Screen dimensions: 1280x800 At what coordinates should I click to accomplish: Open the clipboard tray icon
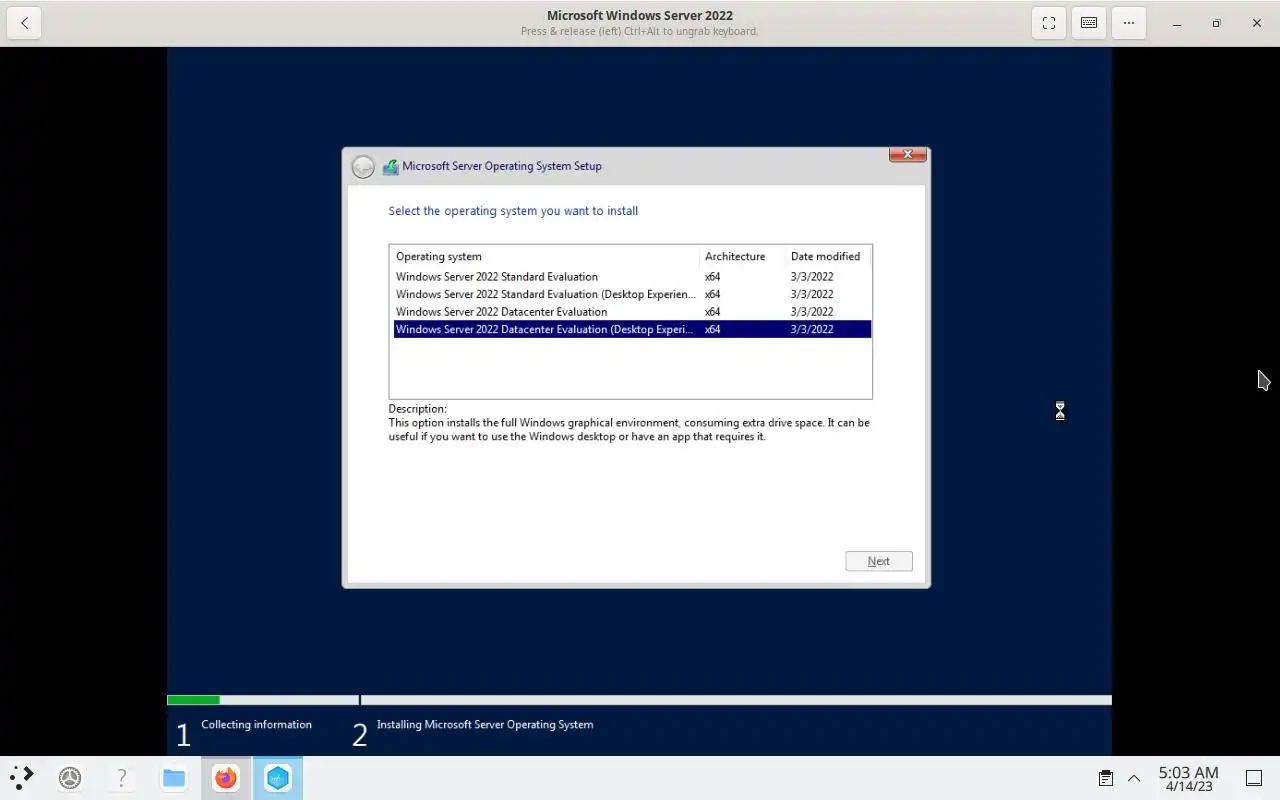1105,778
